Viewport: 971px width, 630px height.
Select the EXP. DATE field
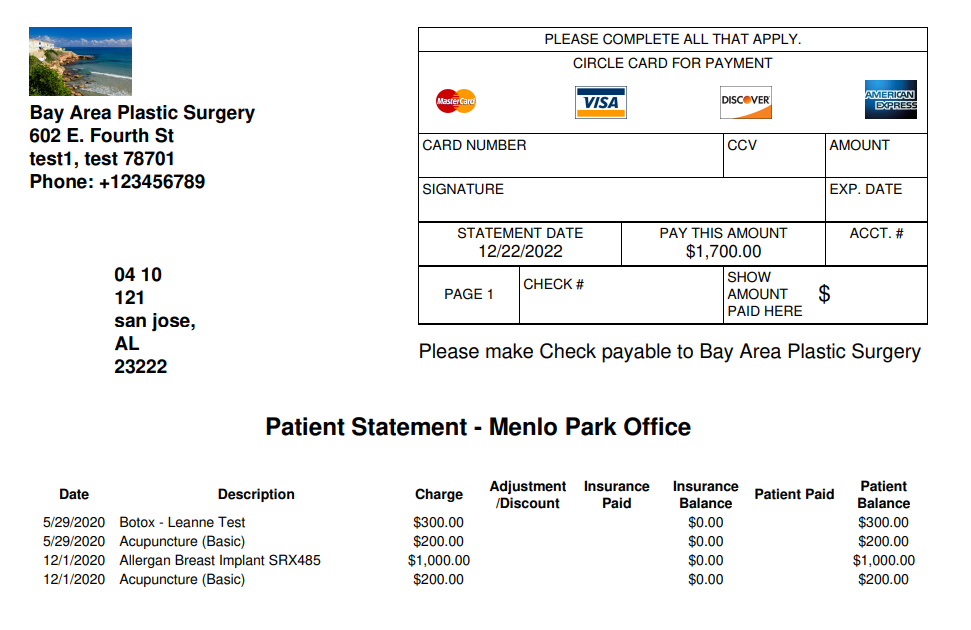[x=876, y=199]
